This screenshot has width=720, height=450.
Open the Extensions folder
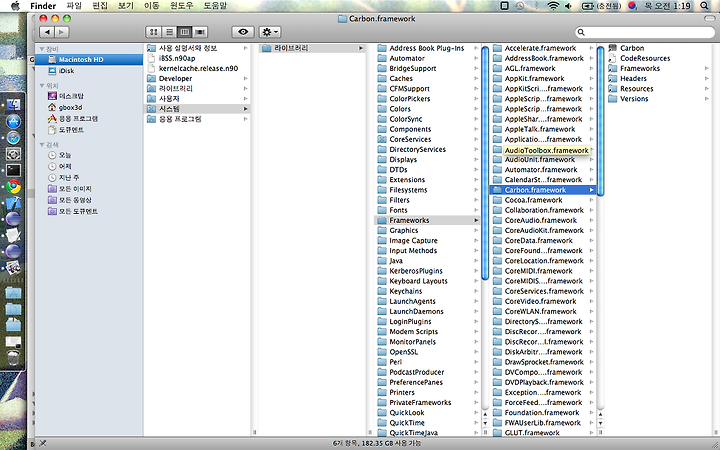[428, 180]
